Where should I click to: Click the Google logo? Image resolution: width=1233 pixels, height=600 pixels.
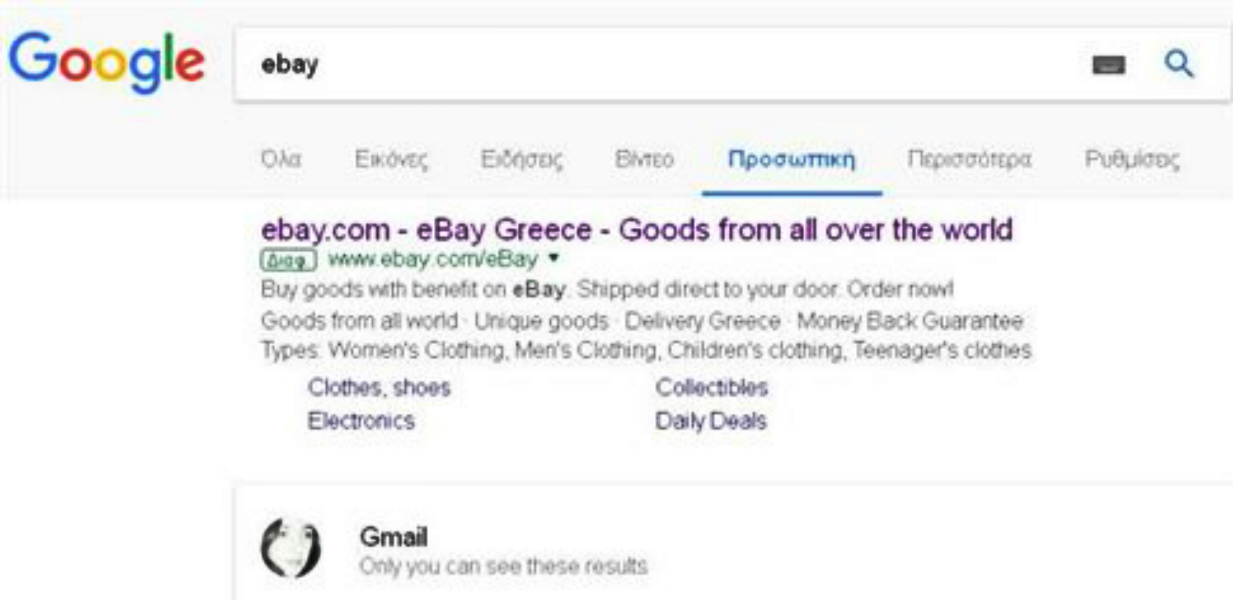(x=106, y=63)
